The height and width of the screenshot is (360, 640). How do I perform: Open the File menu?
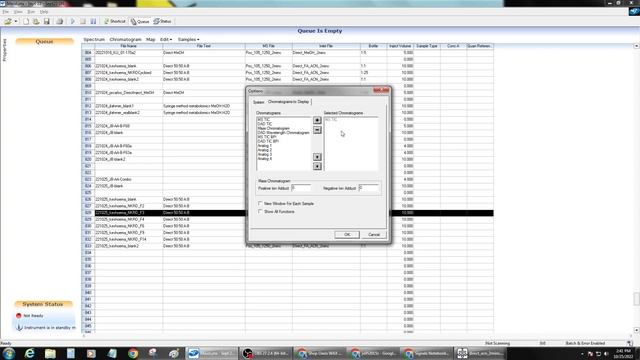[5, 12]
